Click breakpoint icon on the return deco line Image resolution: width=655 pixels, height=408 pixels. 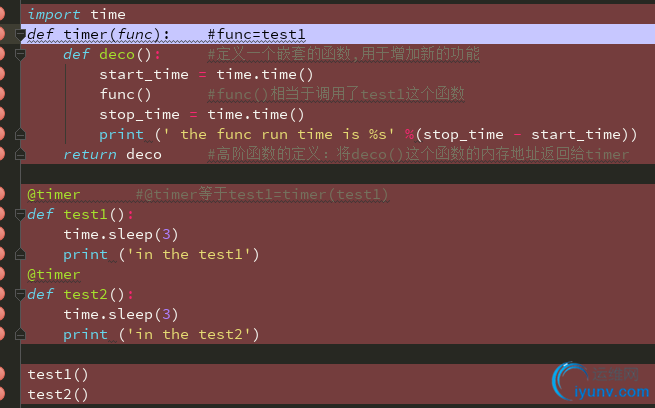[x=3, y=154]
